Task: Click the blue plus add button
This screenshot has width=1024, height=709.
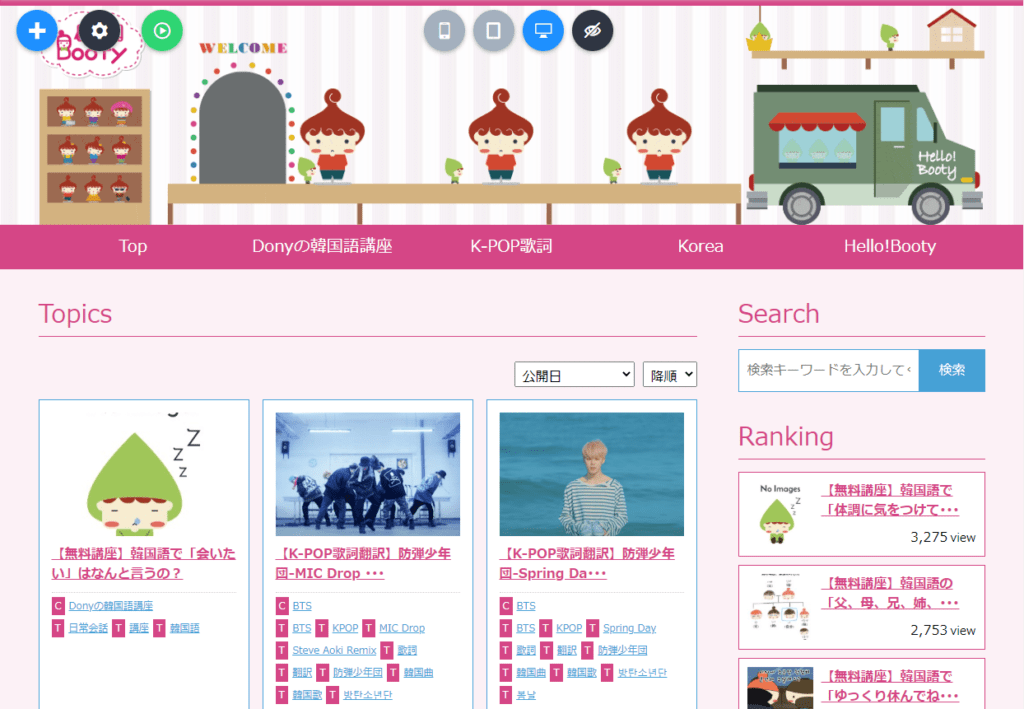Action: pyautogui.click(x=37, y=30)
